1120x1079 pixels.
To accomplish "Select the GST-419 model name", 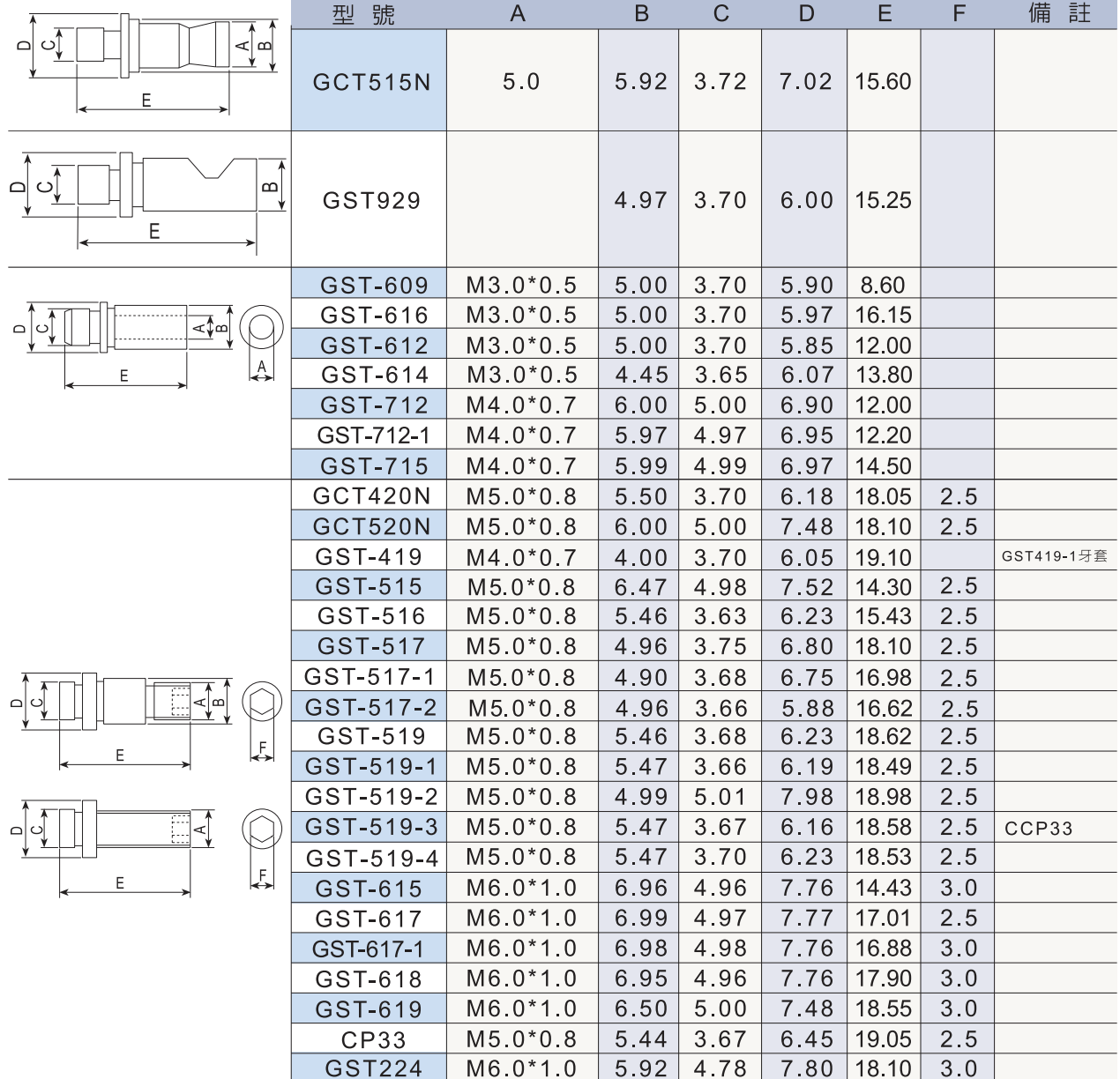I will (x=369, y=556).
